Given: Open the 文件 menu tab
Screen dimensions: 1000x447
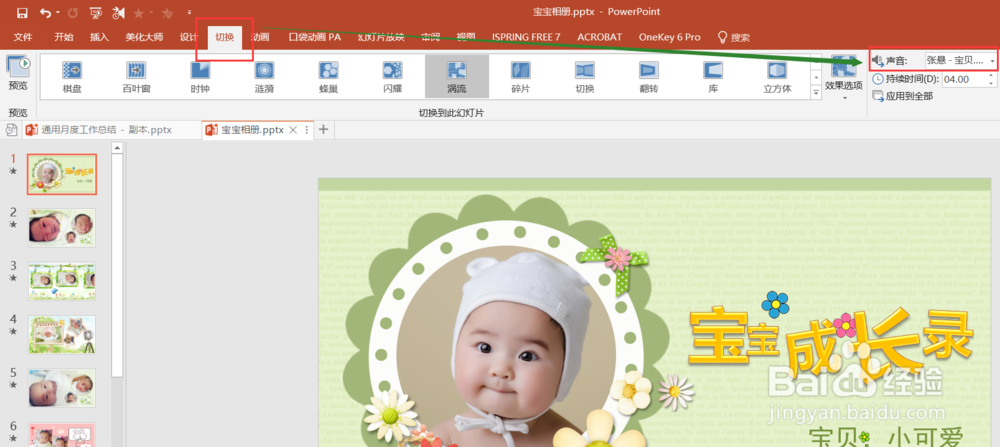Looking at the screenshot, I should tap(23, 37).
